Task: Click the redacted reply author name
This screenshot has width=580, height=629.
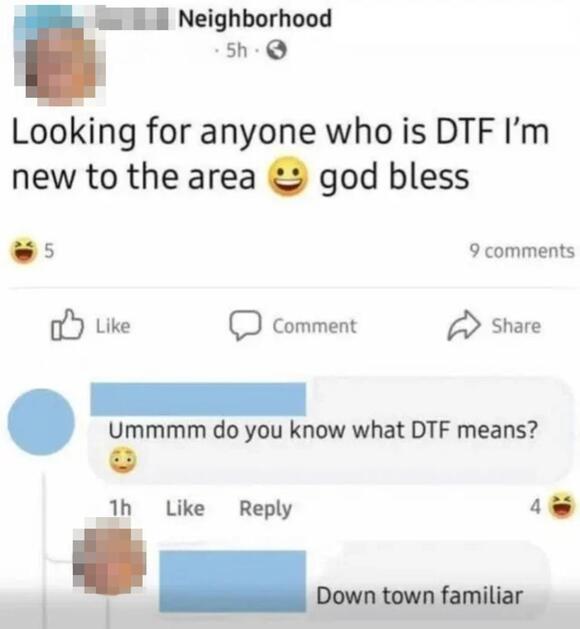Action: tap(233, 581)
